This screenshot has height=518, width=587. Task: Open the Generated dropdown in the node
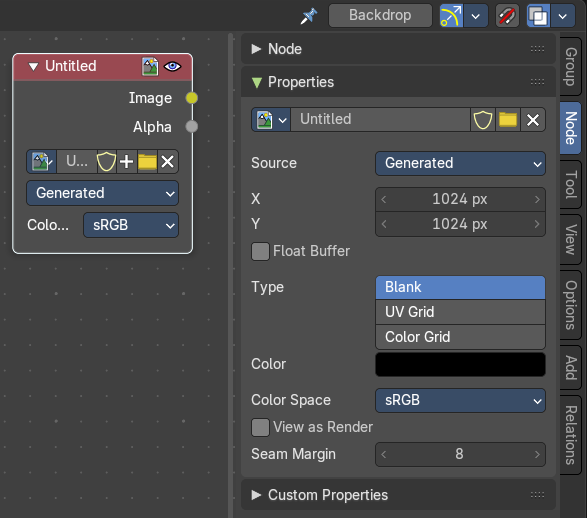[103, 193]
